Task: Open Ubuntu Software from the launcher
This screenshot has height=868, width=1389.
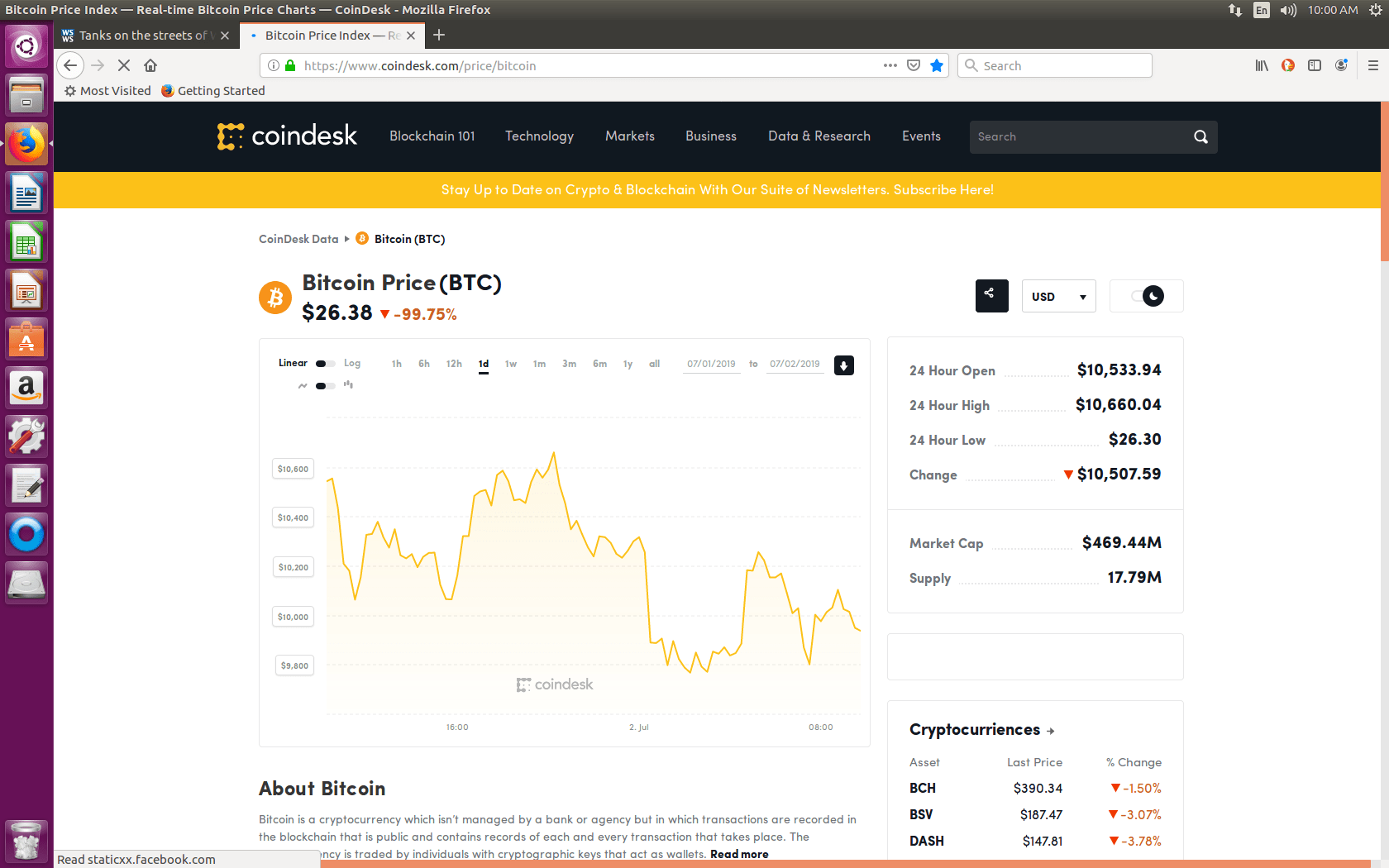Action: 26,340
